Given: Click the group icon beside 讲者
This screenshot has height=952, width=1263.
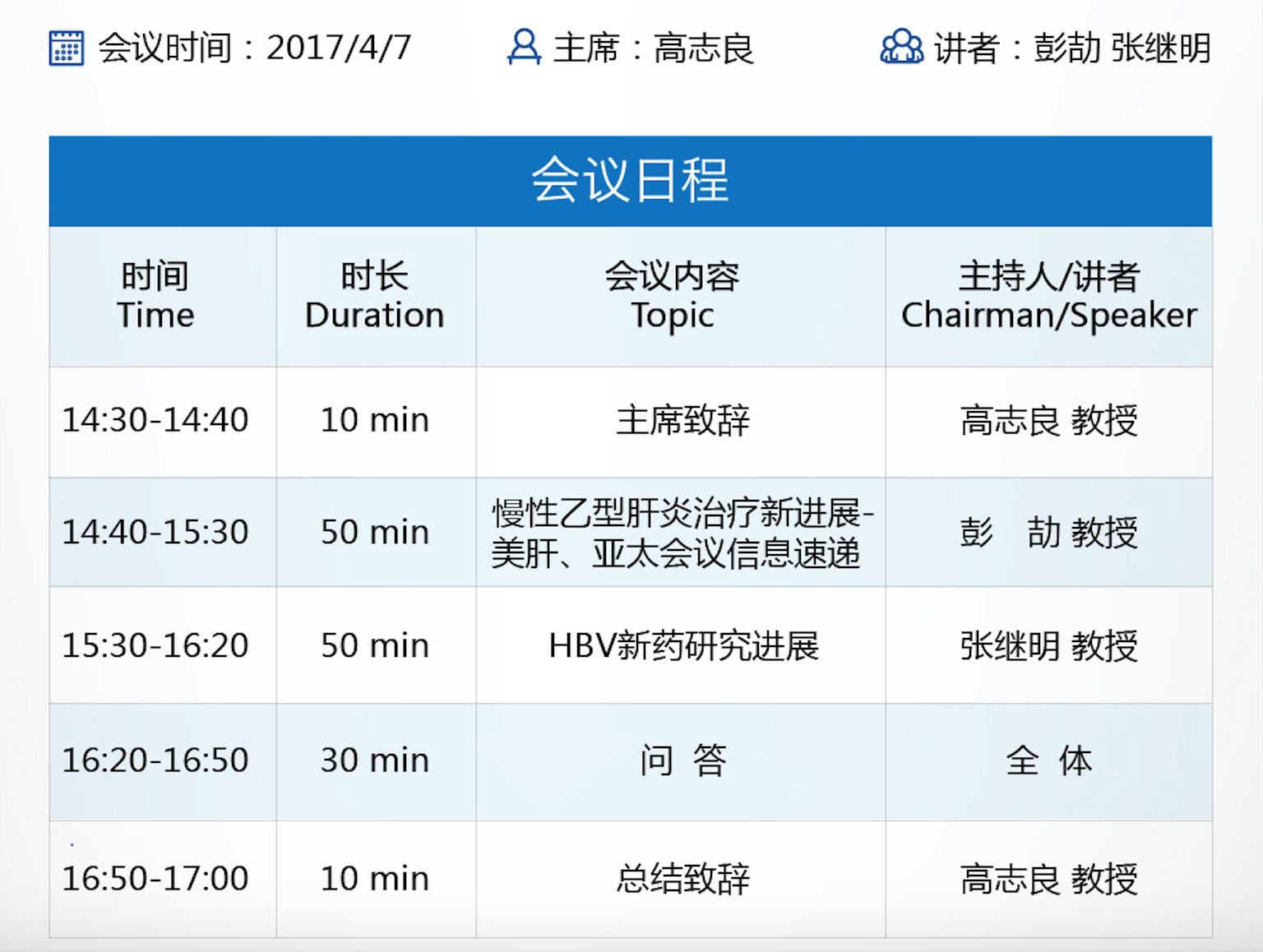Looking at the screenshot, I should [901, 47].
